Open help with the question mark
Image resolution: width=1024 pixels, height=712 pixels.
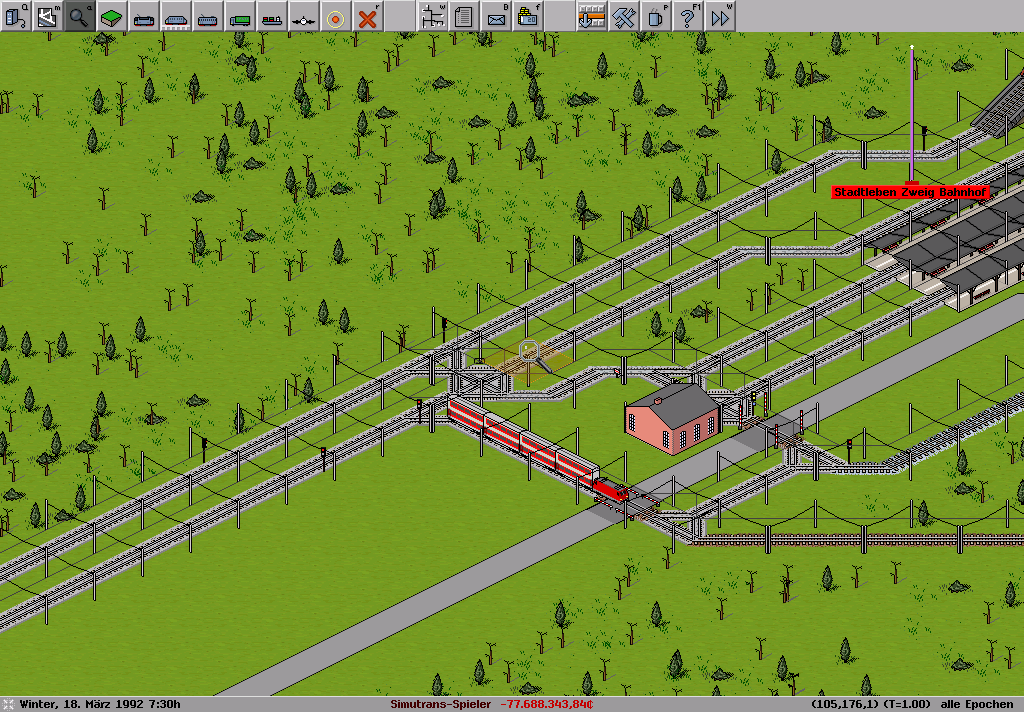tap(687, 16)
